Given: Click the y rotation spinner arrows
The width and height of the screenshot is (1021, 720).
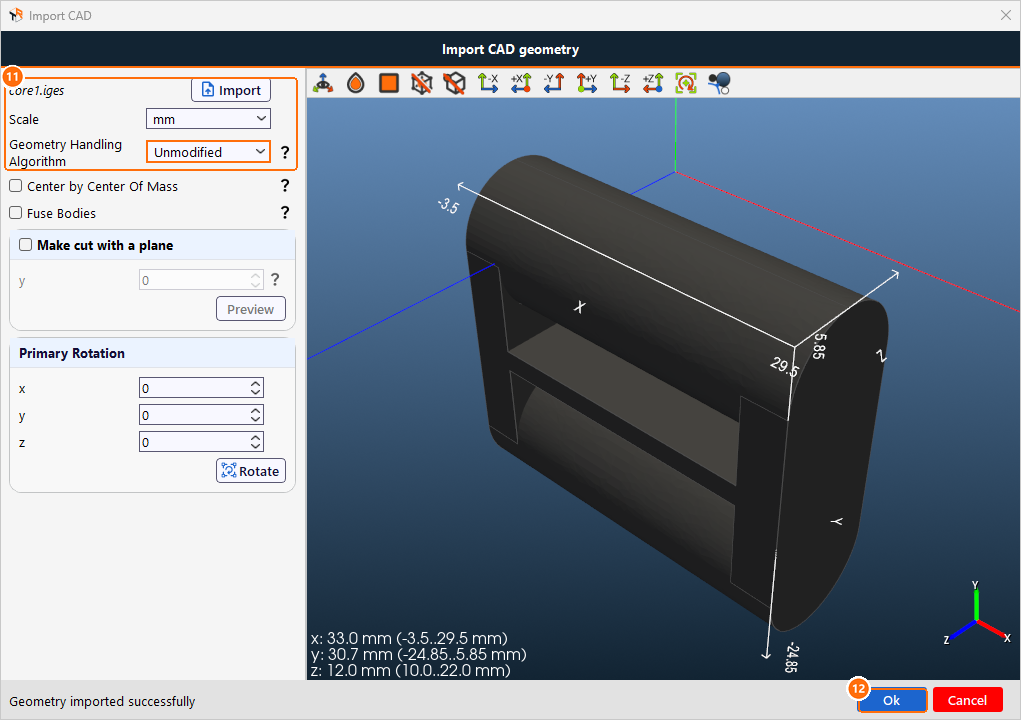Looking at the screenshot, I should (256, 415).
